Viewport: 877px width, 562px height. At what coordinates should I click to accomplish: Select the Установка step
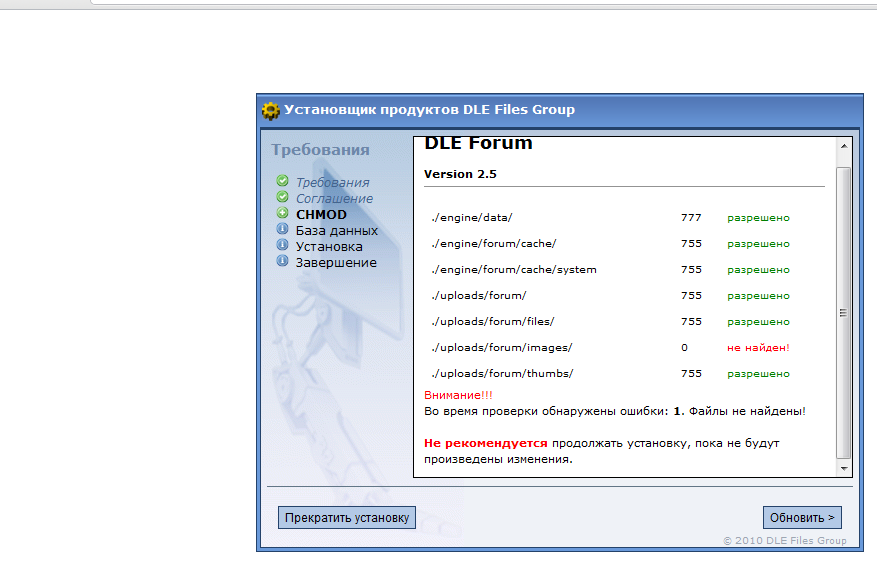[x=329, y=247]
